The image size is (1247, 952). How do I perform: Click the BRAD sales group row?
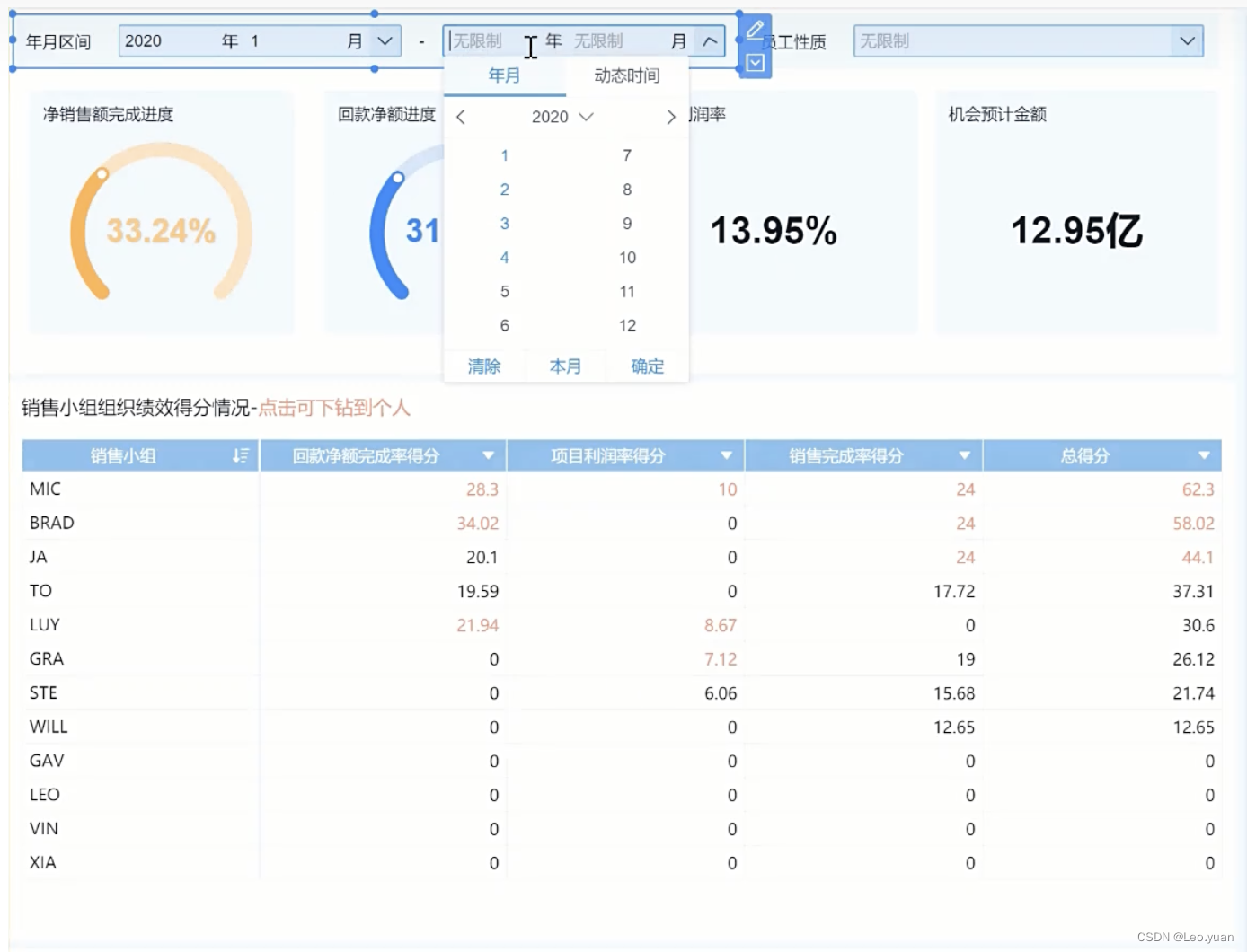pos(622,524)
